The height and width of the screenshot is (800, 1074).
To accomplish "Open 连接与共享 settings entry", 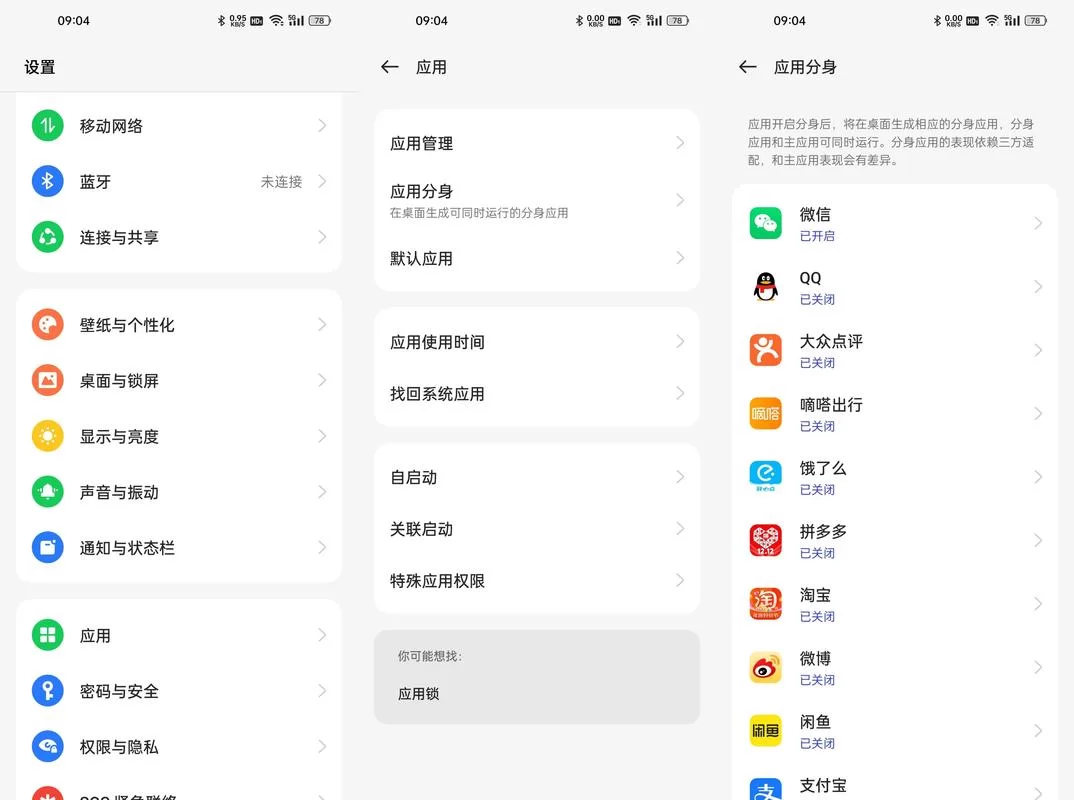I will pyautogui.click(x=179, y=237).
